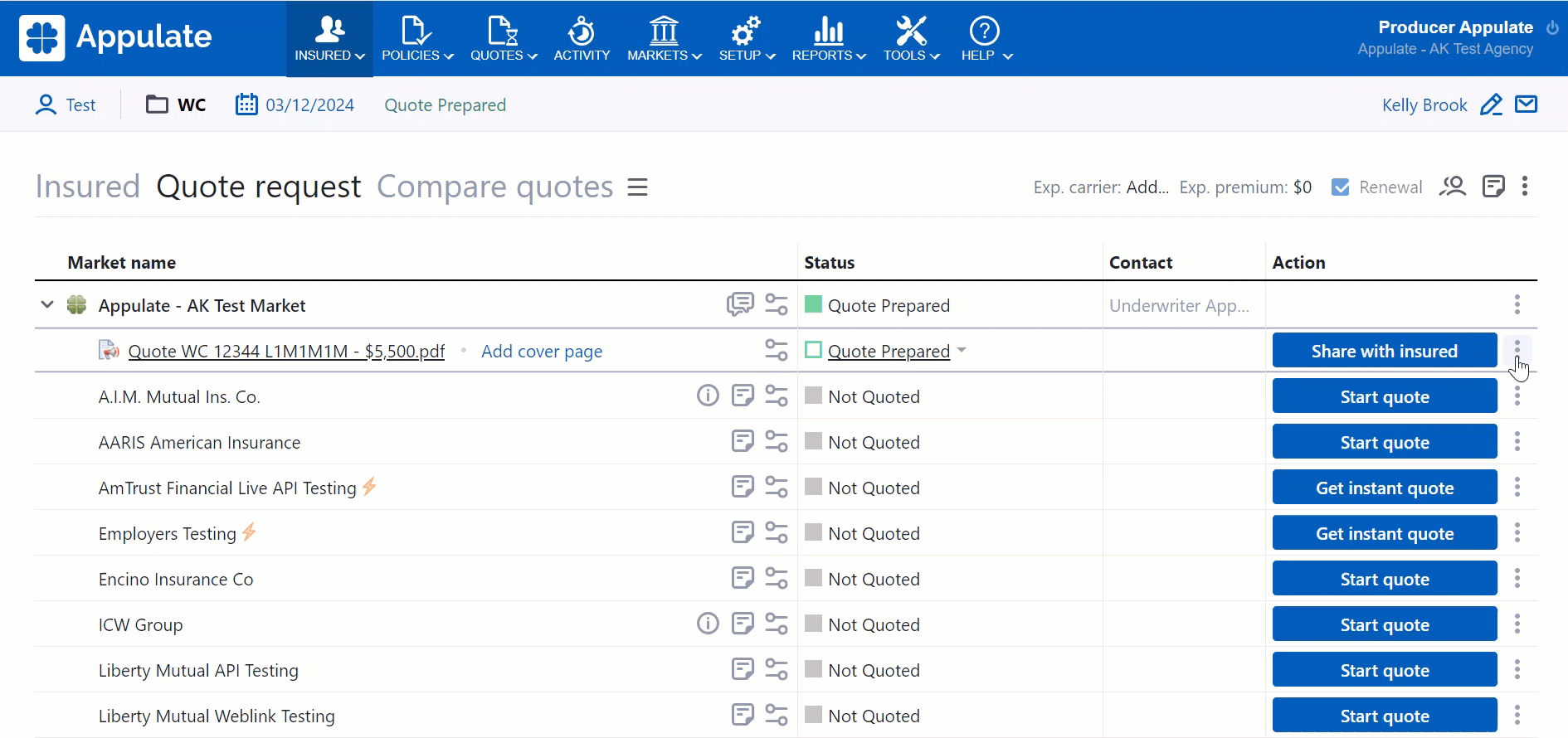This screenshot has height=738, width=1568.
Task: Check the box beside Quote Prepared status link
Action: tap(814, 351)
